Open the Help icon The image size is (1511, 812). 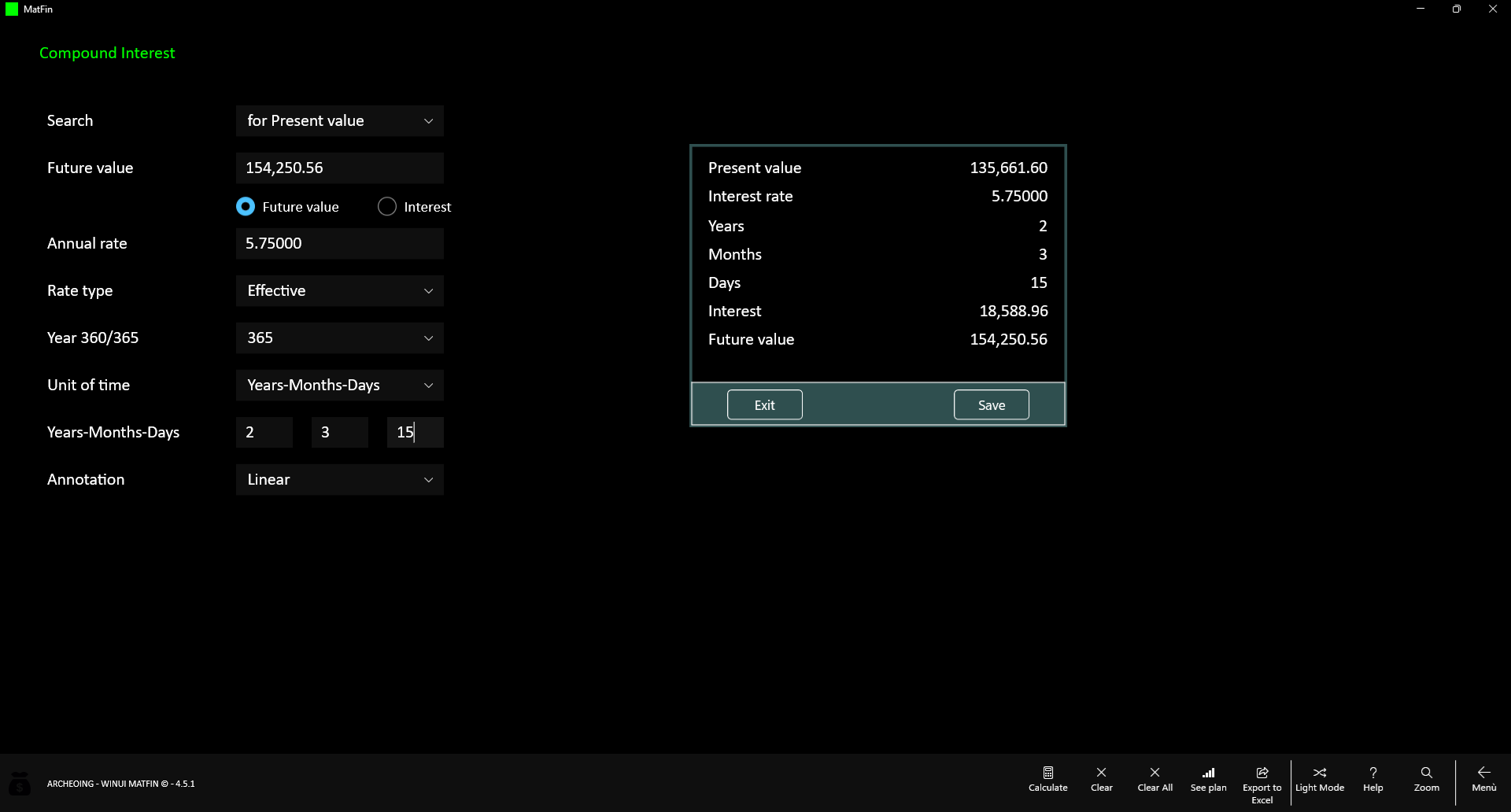pos(1372,779)
